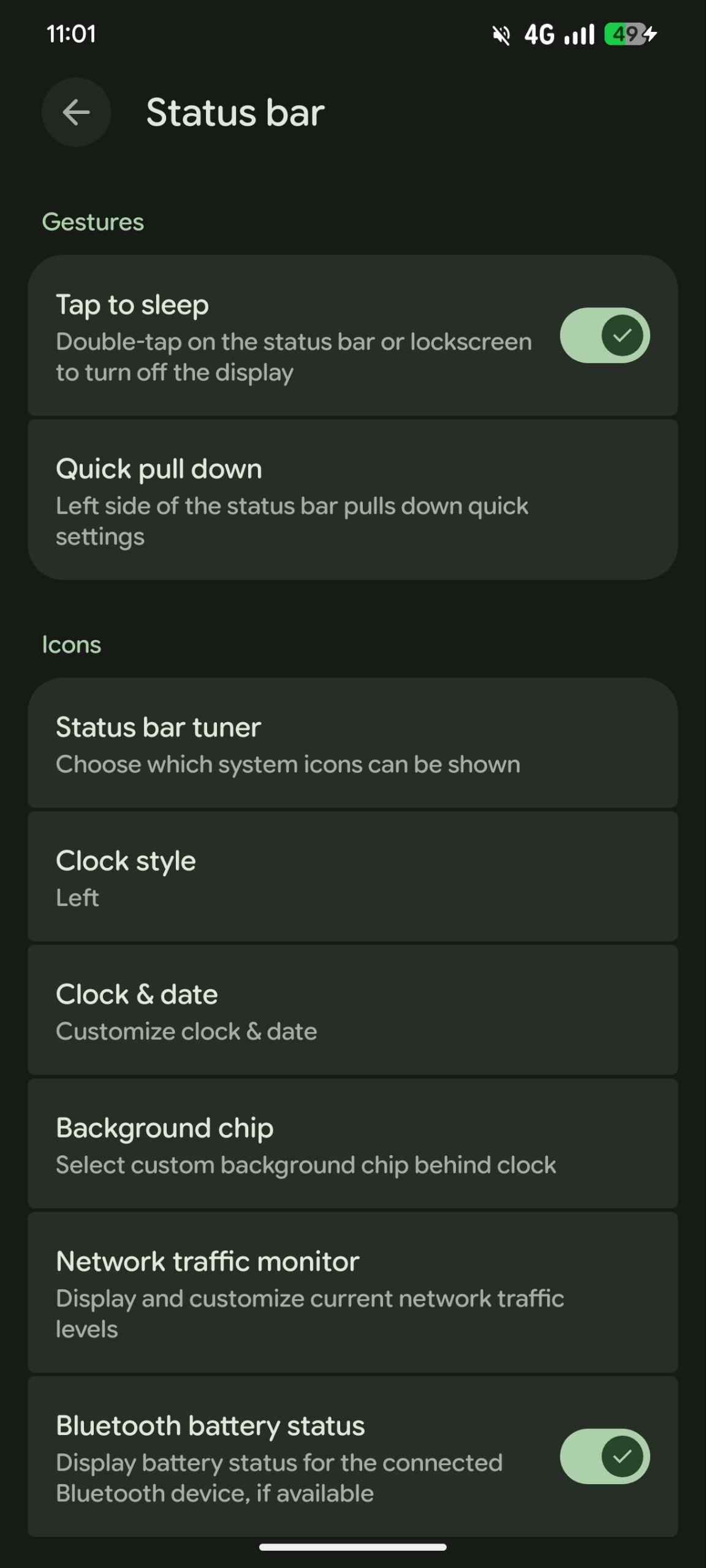This screenshot has width=706, height=1568.
Task: Tap the bottom navigation gesture handle
Action: pyautogui.click(x=352, y=1547)
